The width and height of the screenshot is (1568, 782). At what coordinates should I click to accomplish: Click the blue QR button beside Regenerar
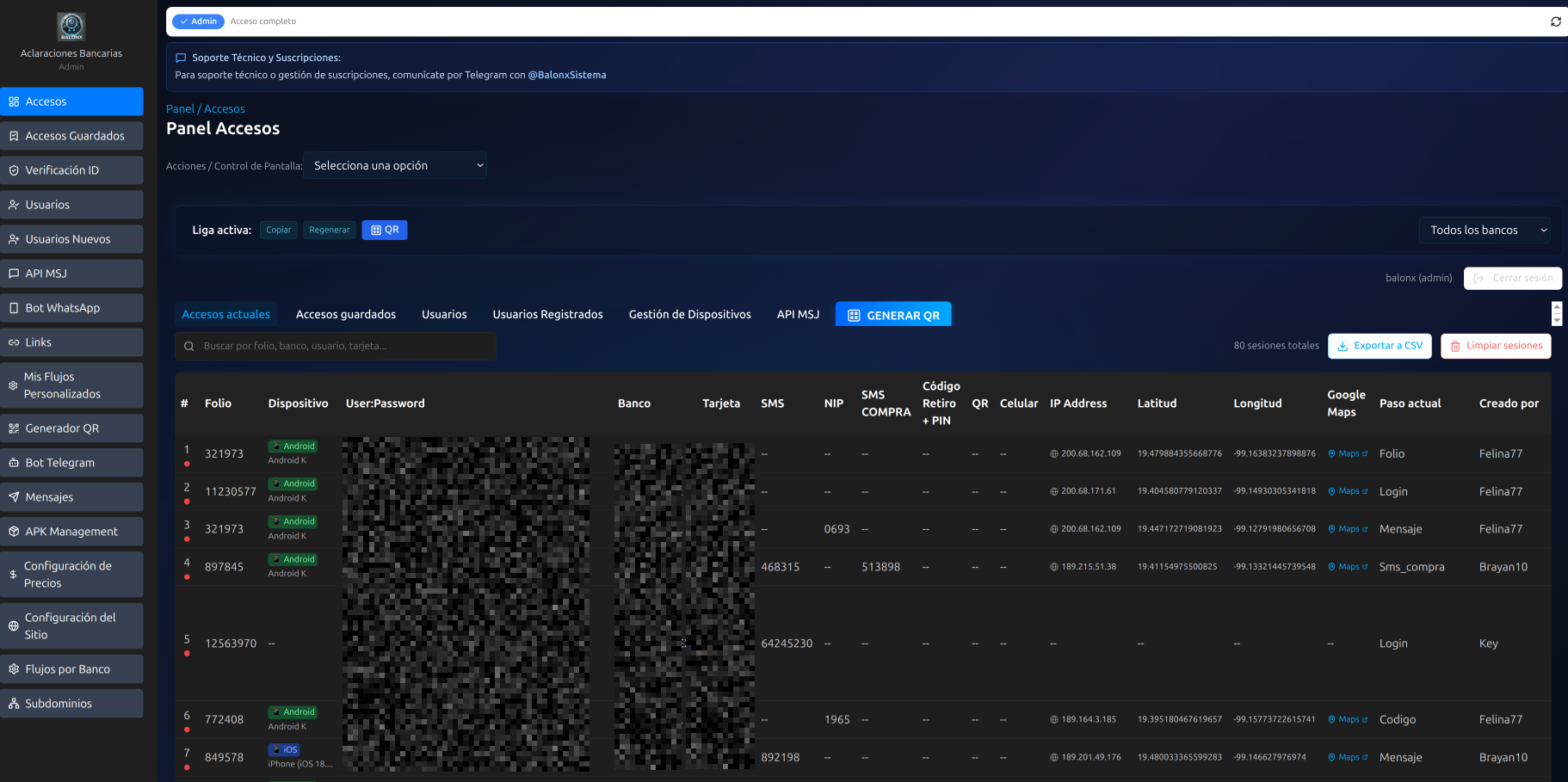click(x=385, y=230)
